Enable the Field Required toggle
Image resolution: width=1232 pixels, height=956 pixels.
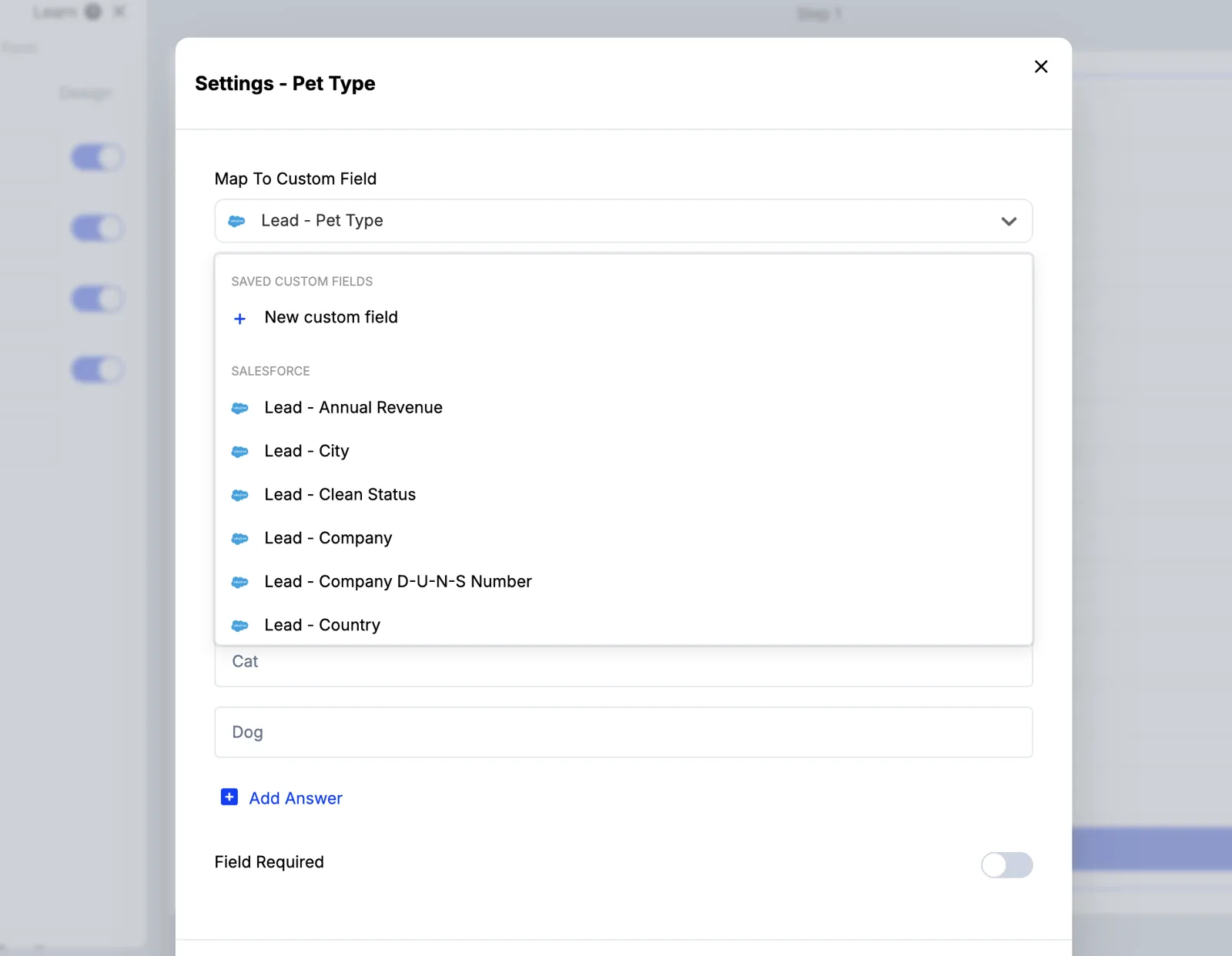point(1006,865)
